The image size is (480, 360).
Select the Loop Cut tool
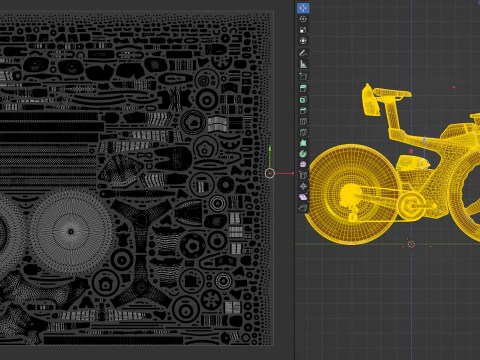point(303,121)
